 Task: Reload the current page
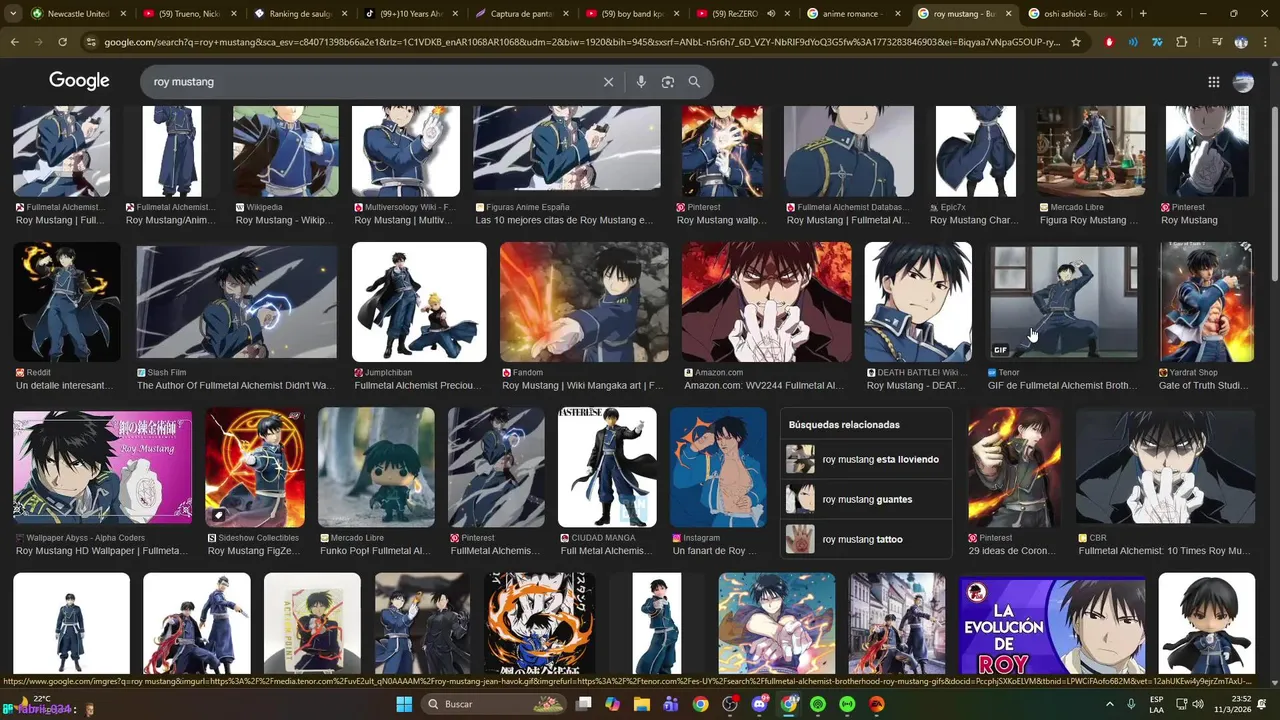tap(62, 42)
